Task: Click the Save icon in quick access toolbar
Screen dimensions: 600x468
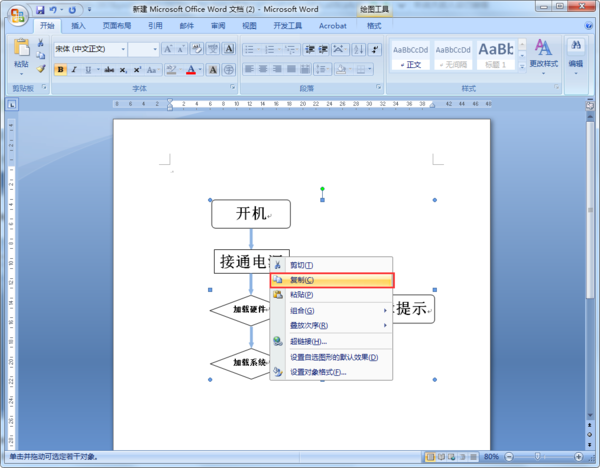Action: tap(40, 10)
